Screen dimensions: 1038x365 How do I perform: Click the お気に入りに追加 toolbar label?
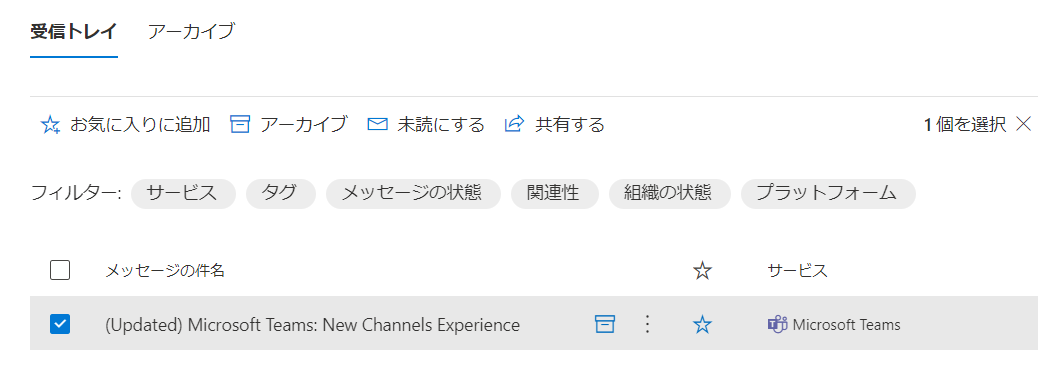(140, 125)
